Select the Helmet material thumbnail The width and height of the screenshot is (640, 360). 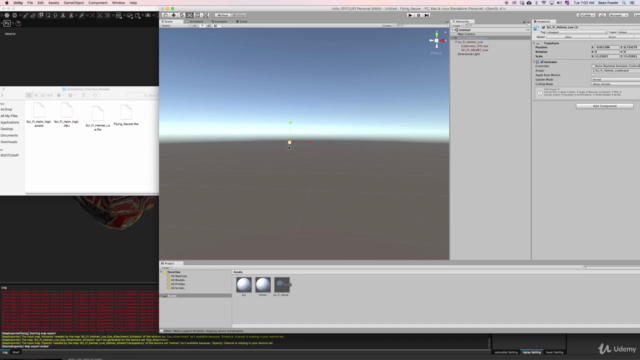[x=262, y=286]
